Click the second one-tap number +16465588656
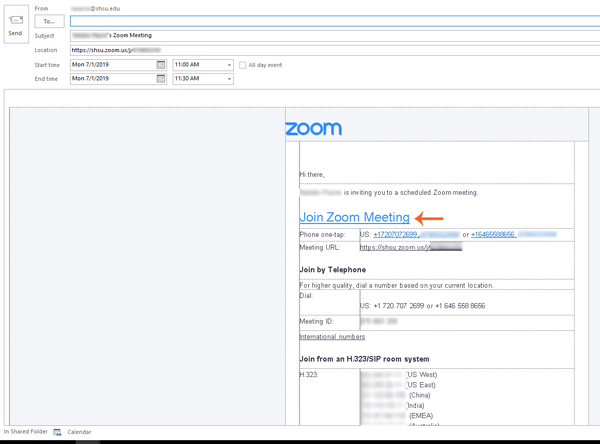Image resolution: width=600 pixels, height=444 pixels. pos(493,234)
